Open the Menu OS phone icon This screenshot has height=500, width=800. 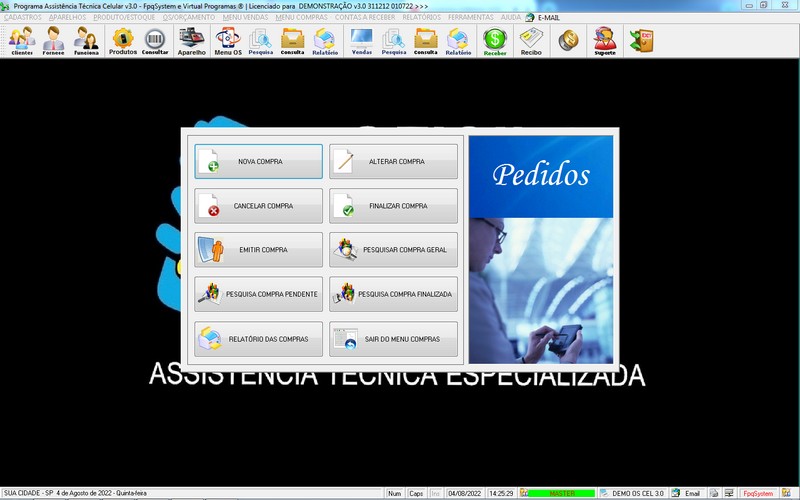click(228, 41)
